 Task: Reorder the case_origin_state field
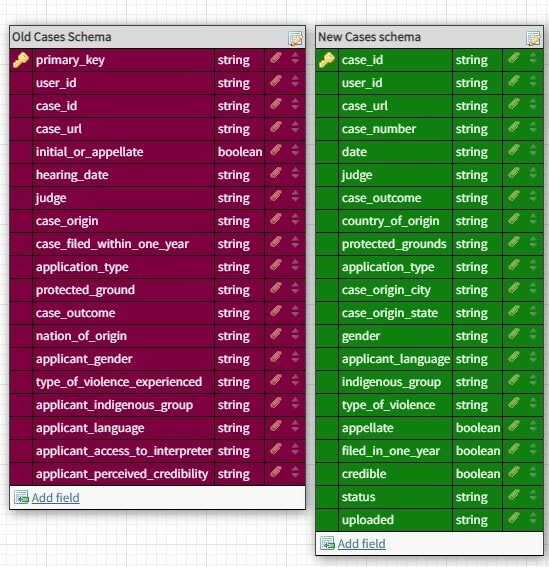tap(533, 311)
